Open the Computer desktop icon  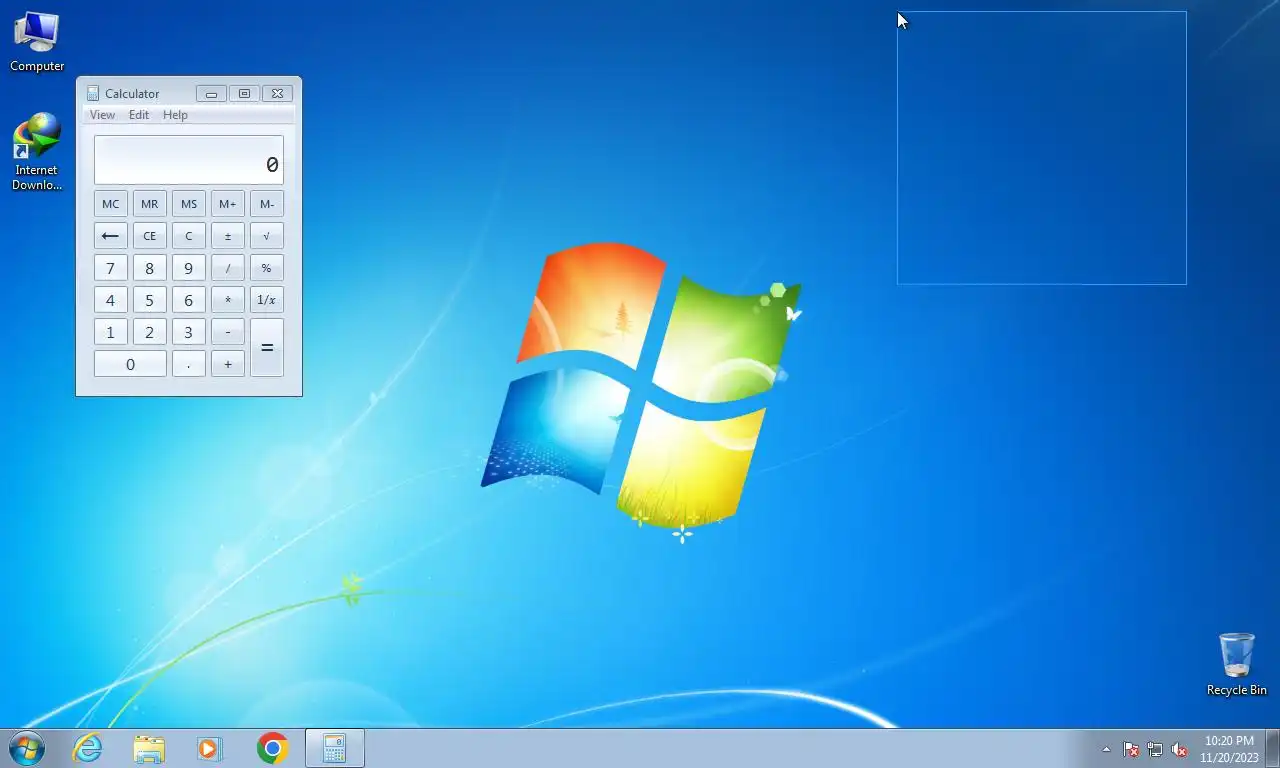tap(37, 42)
